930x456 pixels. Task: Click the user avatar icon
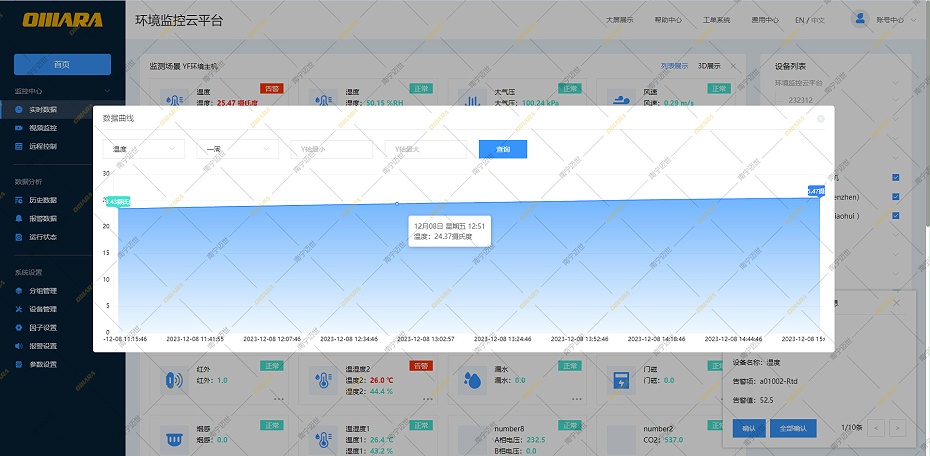pyautogui.click(x=860, y=19)
